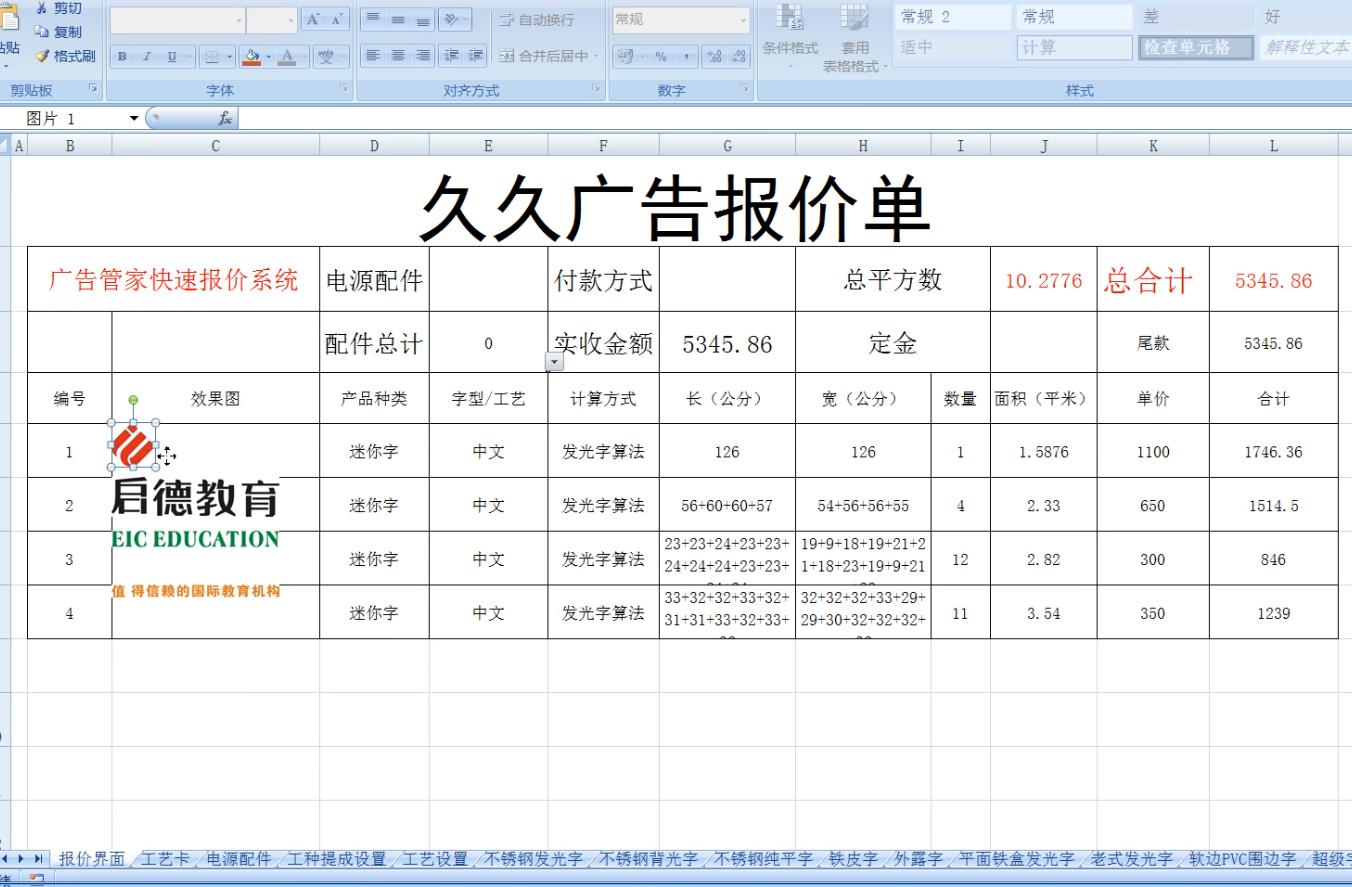This screenshot has height=887, width=1352.
Task: Switch to the 工艺卡 sheet tab
Action: click(165, 859)
